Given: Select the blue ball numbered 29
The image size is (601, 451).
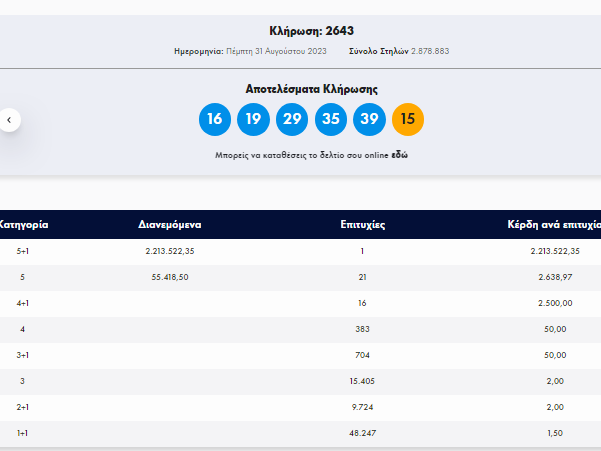Looking at the screenshot, I should [292, 119].
